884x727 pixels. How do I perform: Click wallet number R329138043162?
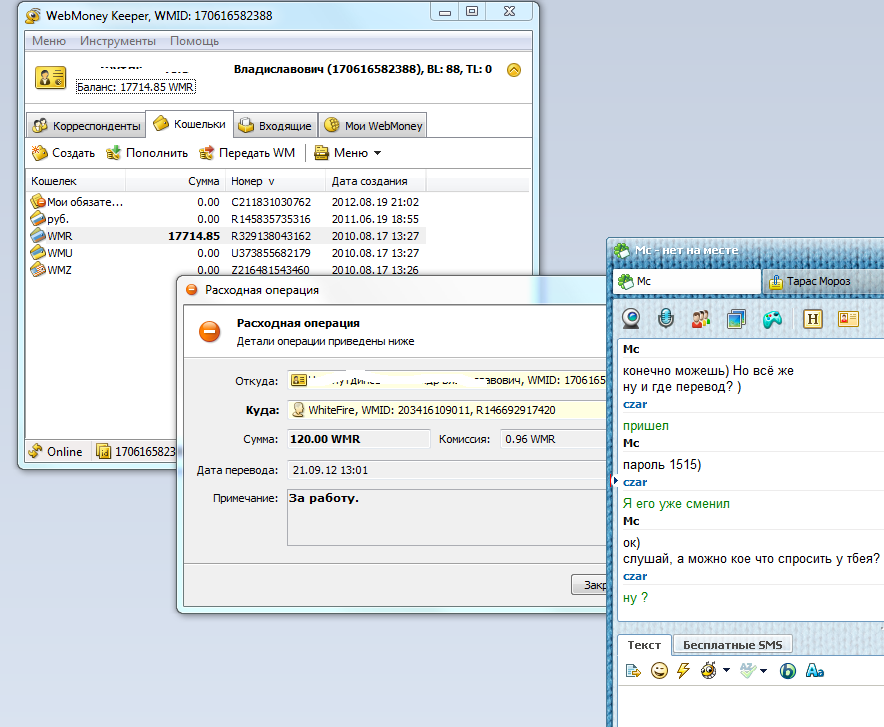pyautogui.click(x=271, y=236)
